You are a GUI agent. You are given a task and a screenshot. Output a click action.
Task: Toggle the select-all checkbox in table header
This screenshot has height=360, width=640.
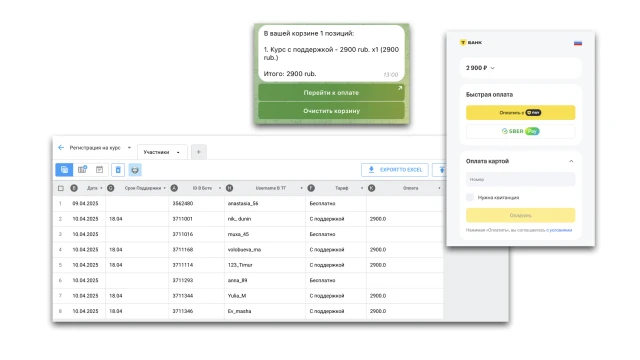tap(61, 188)
